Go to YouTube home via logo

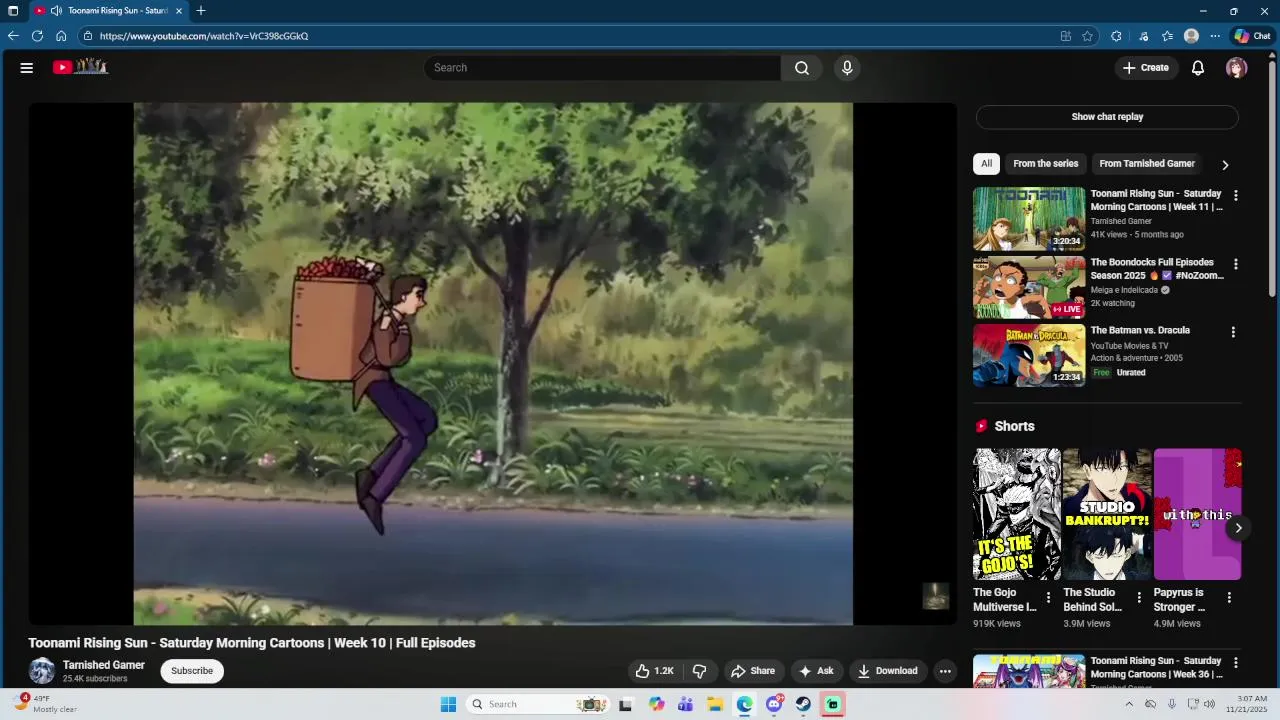click(80, 67)
